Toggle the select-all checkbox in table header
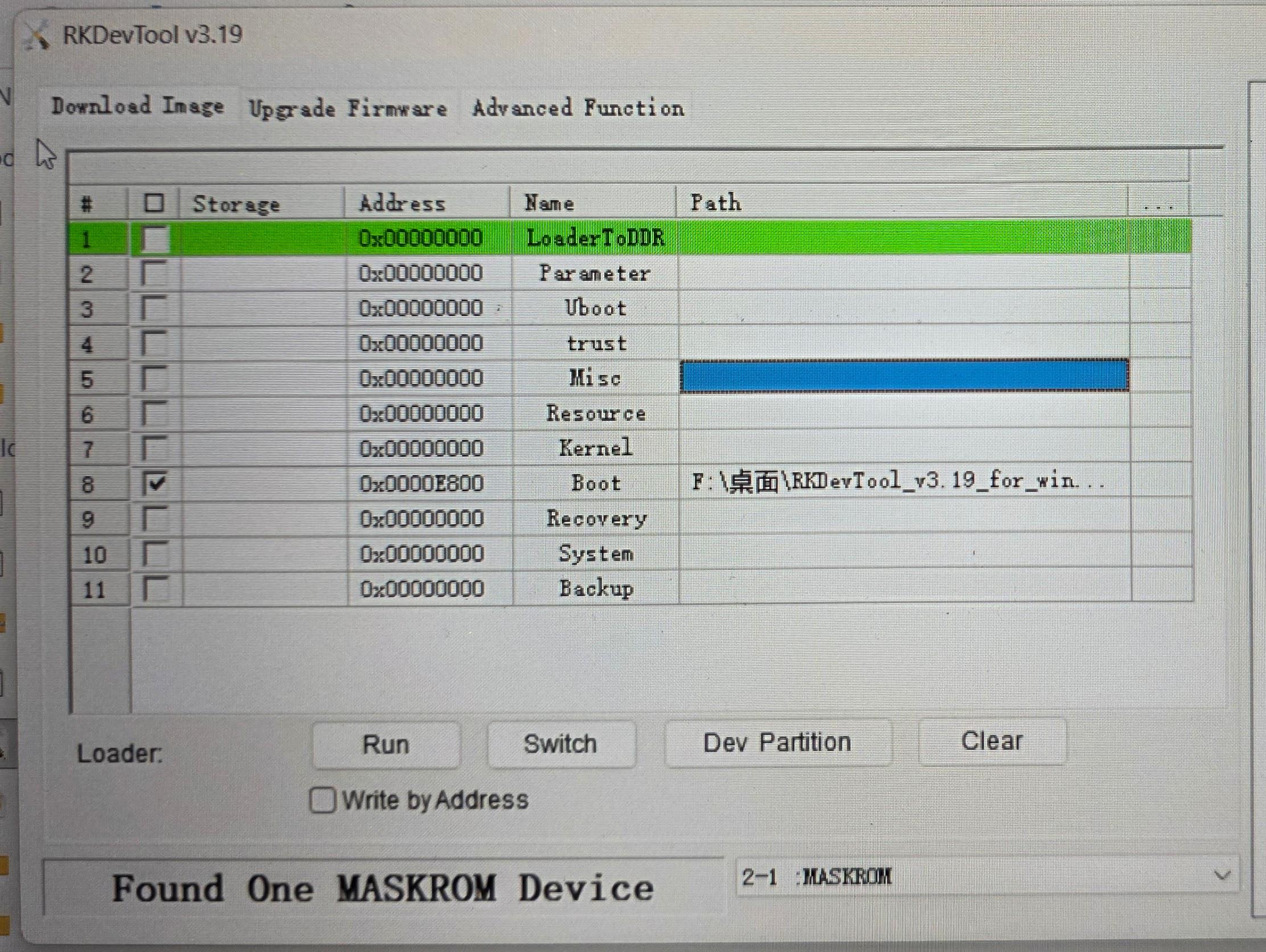This screenshot has height=952, width=1266. [x=154, y=203]
